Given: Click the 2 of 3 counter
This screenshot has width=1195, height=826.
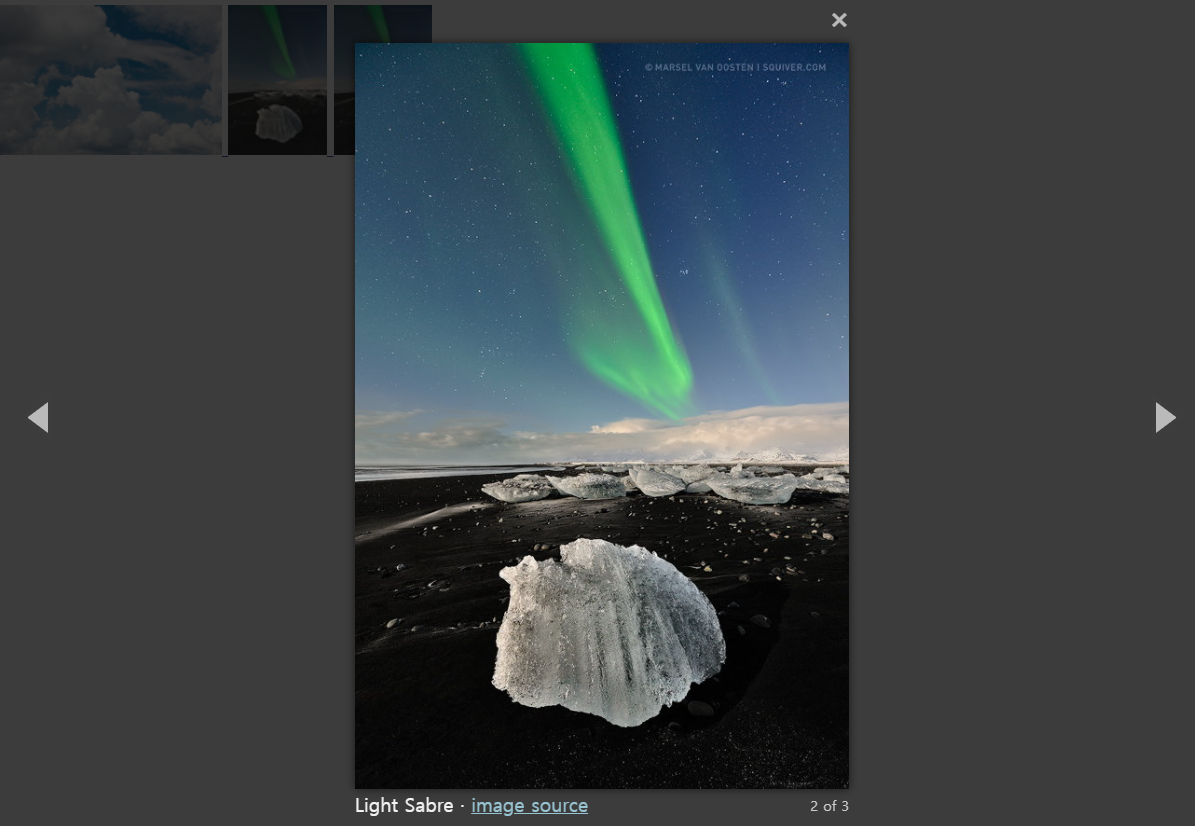Looking at the screenshot, I should tap(829, 806).
